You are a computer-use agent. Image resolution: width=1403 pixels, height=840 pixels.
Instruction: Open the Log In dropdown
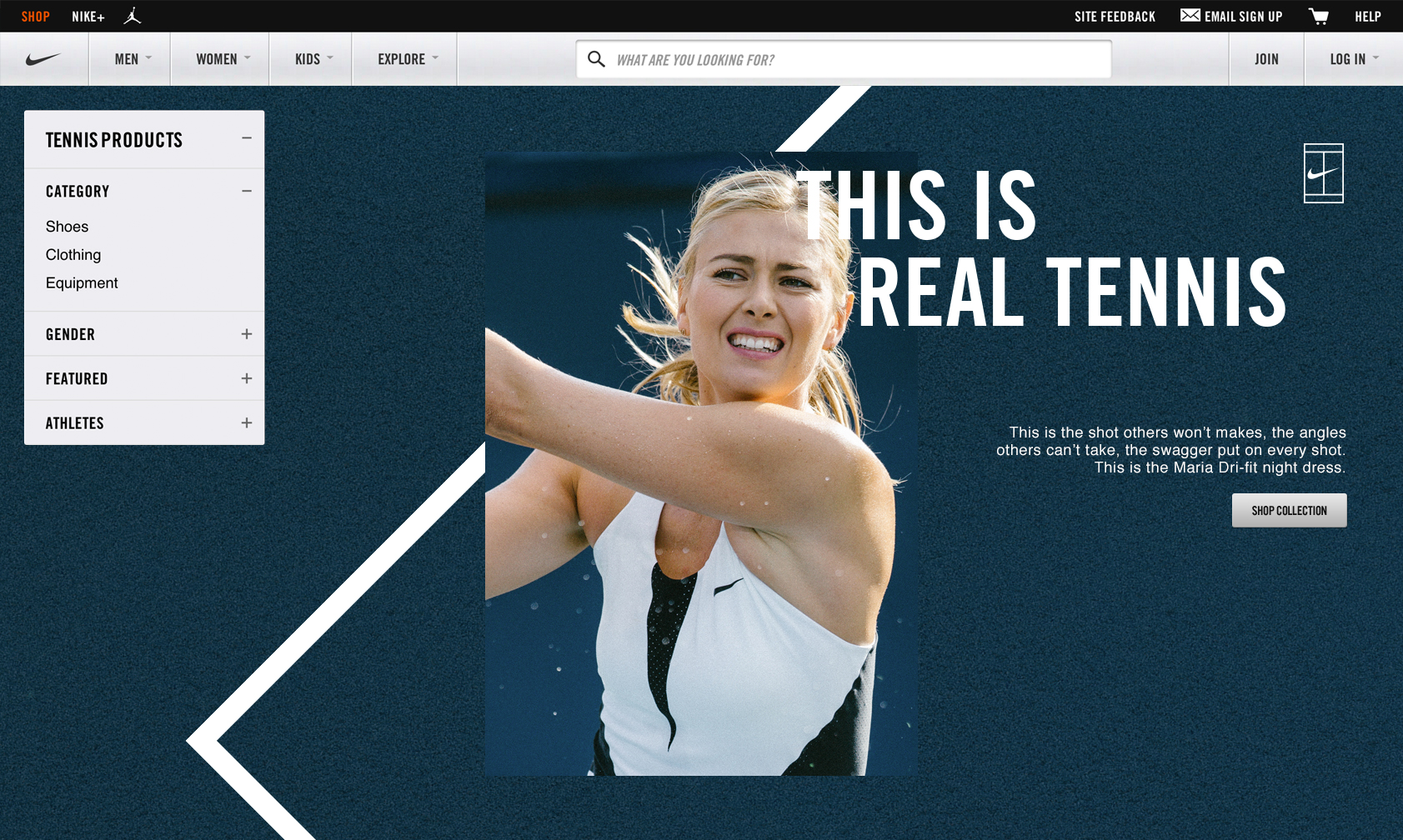(1354, 59)
